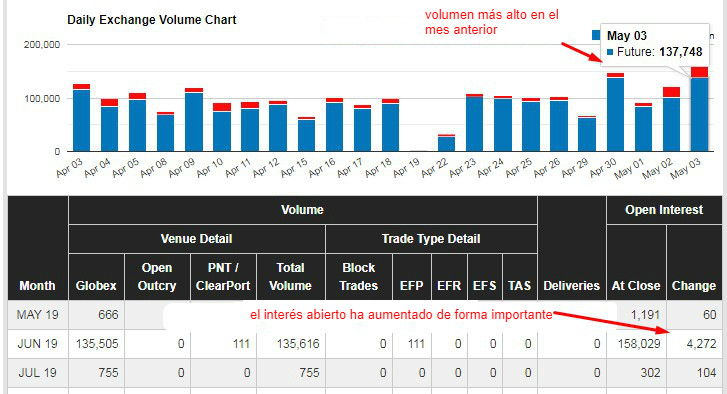Click the Venue Detail group header
The width and height of the screenshot is (727, 394).
click(197, 239)
